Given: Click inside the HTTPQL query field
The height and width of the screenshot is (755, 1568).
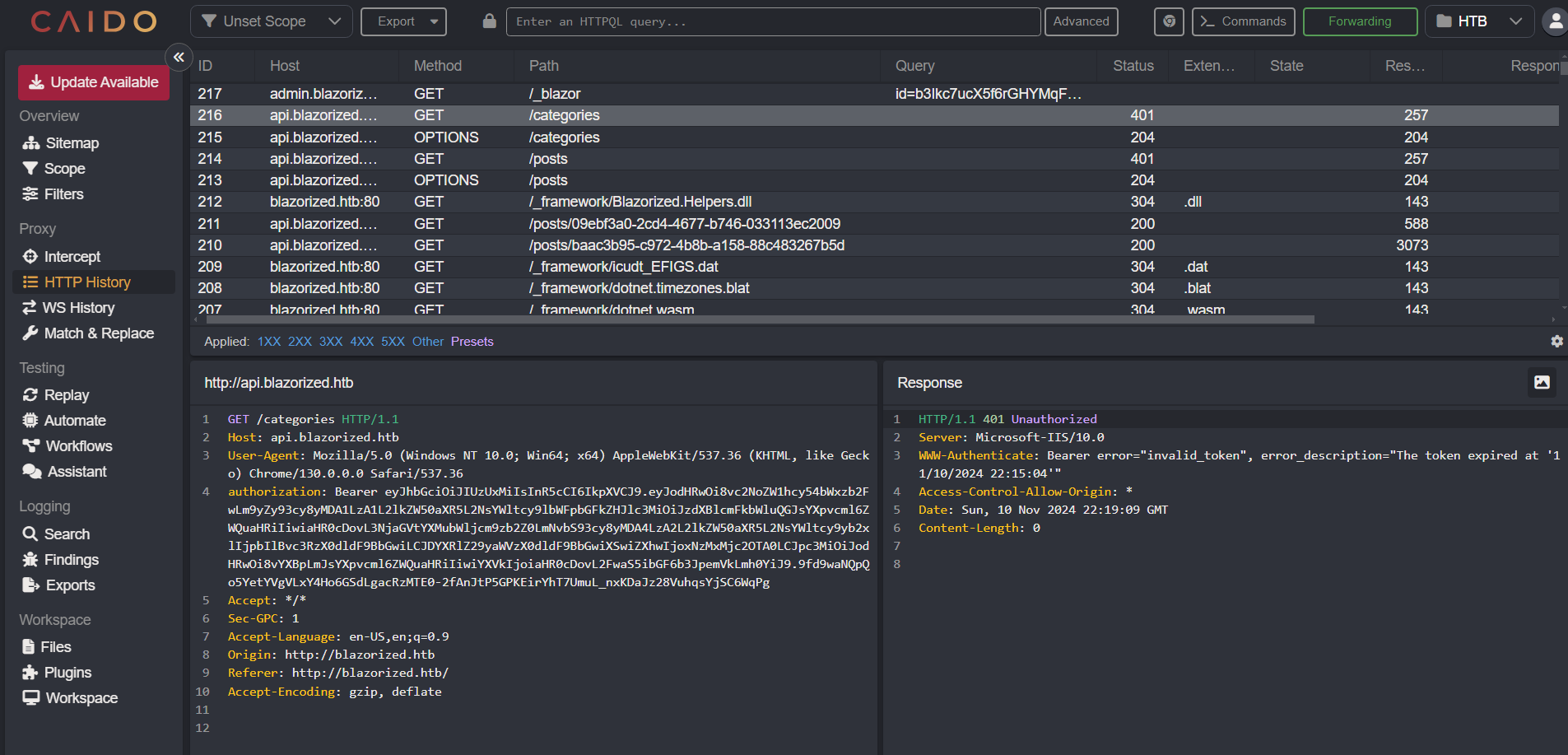Looking at the screenshot, I should [x=774, y=21].
